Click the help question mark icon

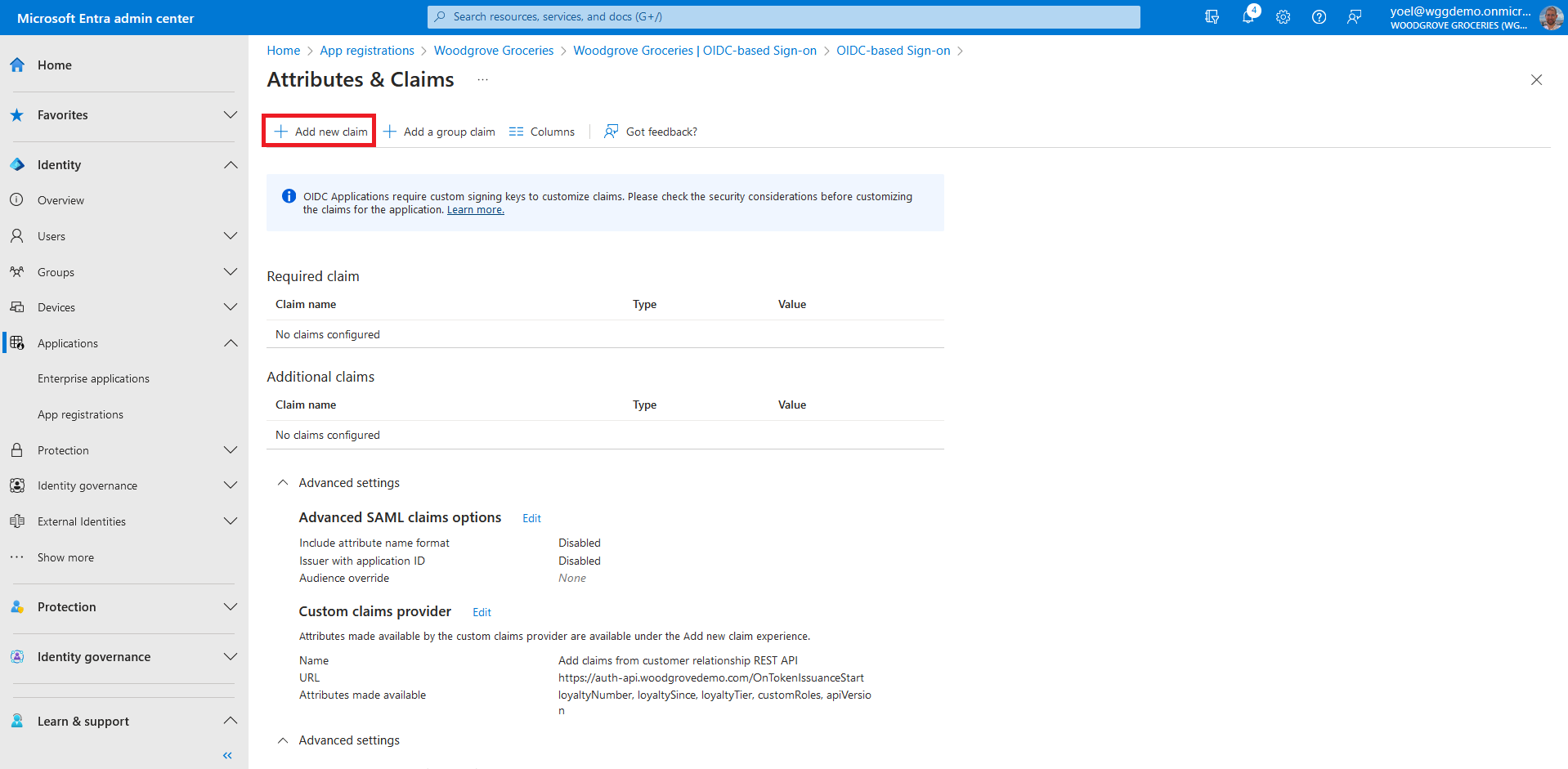pos(1319,17)
